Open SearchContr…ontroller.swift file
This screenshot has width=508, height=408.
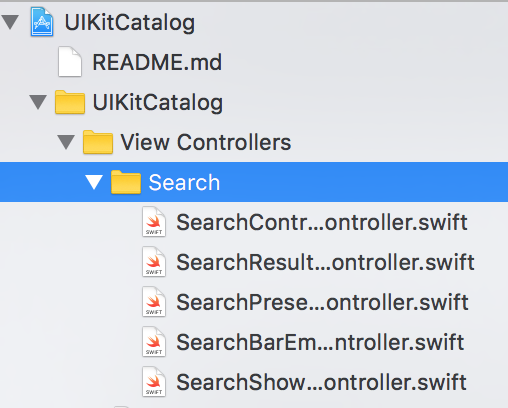[322, 222]
